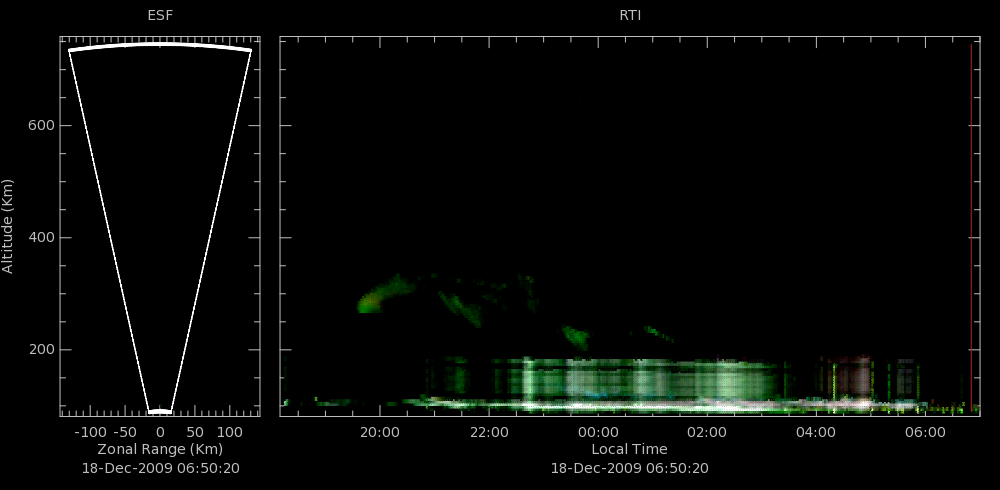
Task: Select the 400 altitude tick label
Action: click(x=40, y=238)
